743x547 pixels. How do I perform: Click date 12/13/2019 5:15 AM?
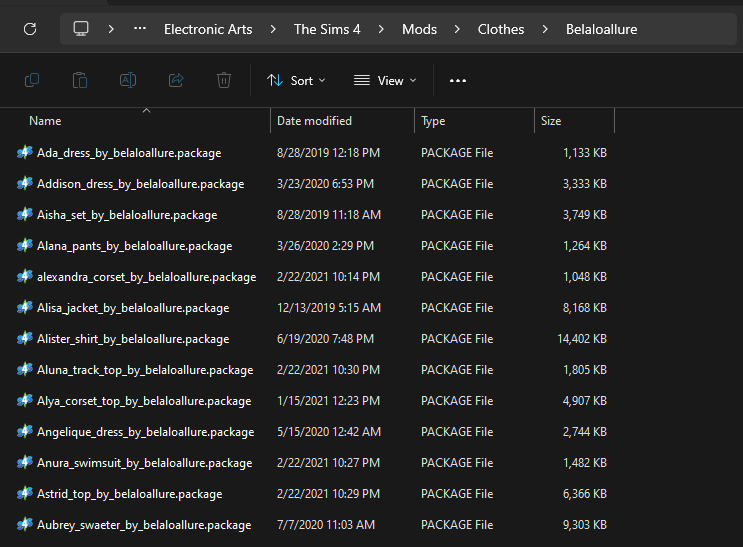click(329, 308)
